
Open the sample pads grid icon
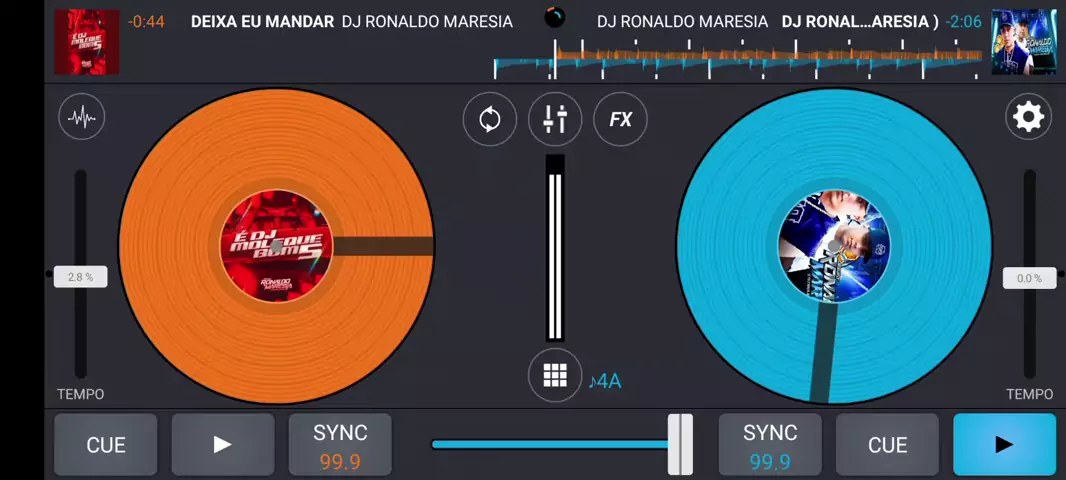[x=555, y=376]
